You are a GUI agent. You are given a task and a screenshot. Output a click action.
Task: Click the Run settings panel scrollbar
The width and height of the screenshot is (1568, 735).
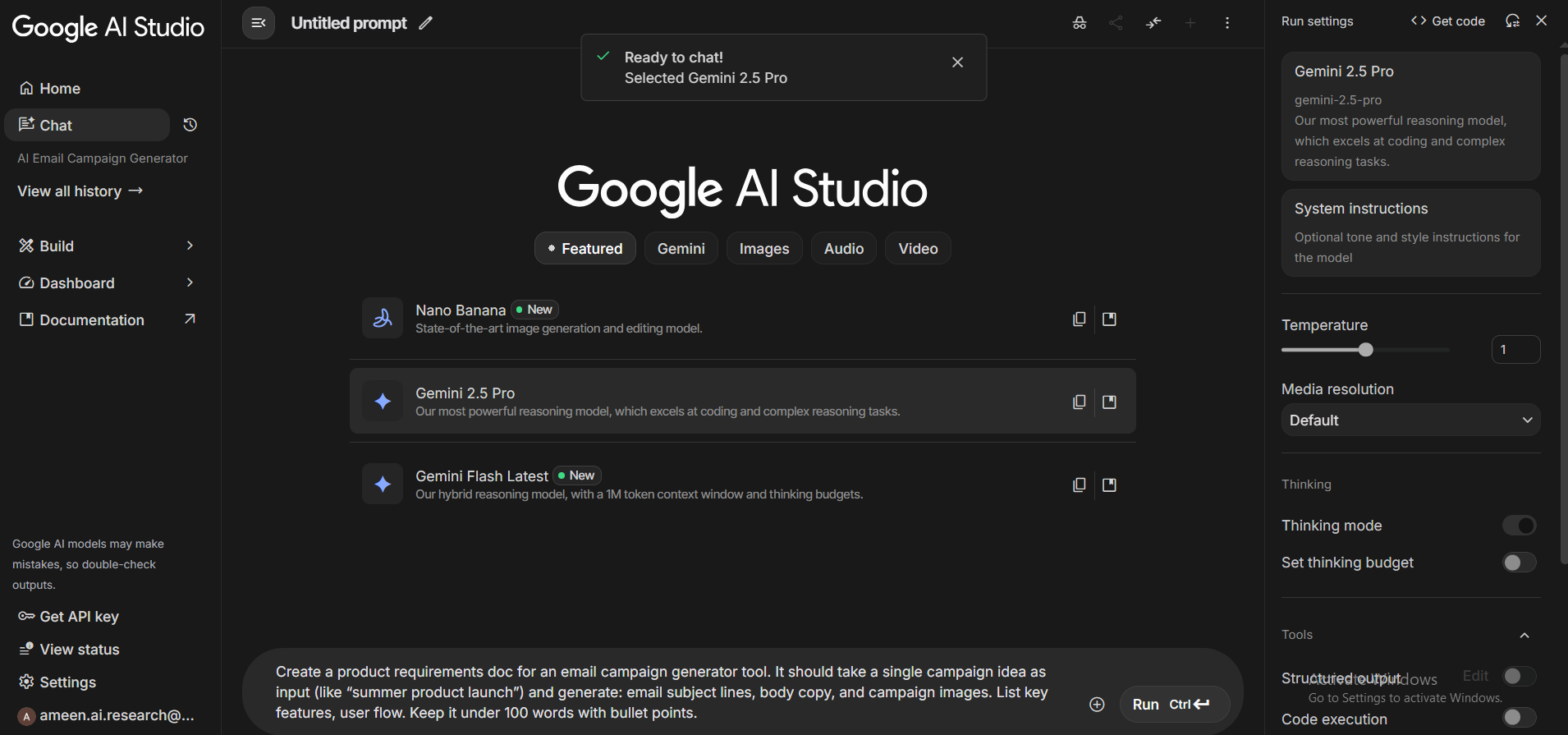pos(1563,310)
